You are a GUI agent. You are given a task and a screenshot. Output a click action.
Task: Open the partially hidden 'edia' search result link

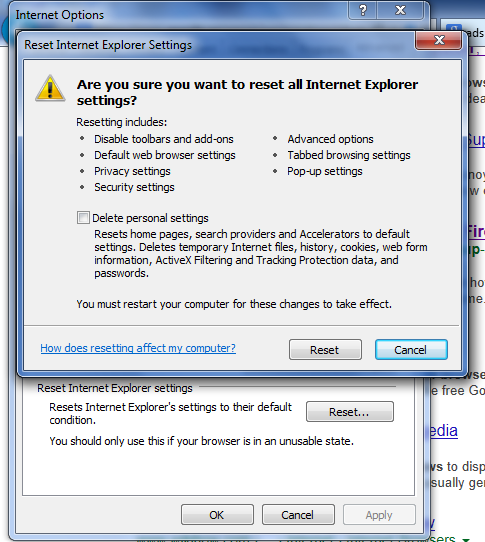click(x=444, y=431)
